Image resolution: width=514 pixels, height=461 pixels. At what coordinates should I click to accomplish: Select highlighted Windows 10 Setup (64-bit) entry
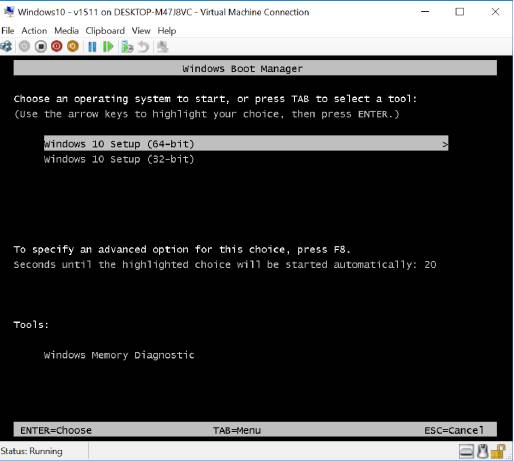[246, 144]
